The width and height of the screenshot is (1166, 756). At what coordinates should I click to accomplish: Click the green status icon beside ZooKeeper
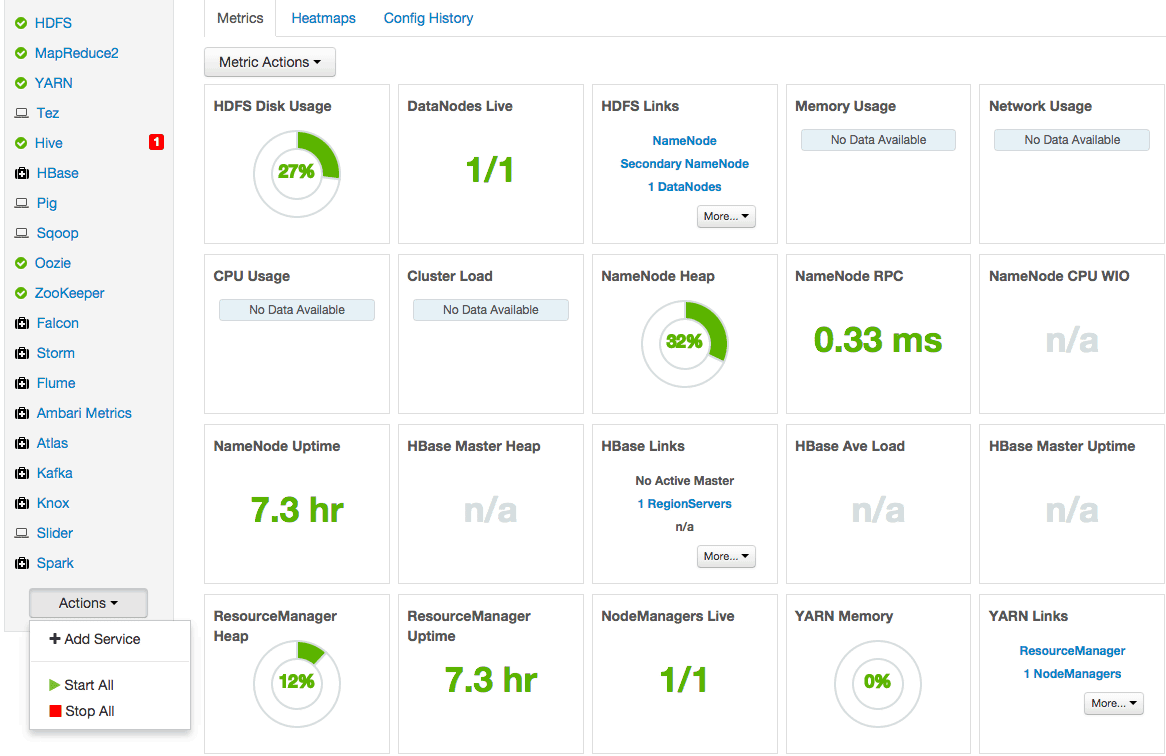[x=21, y=293]
